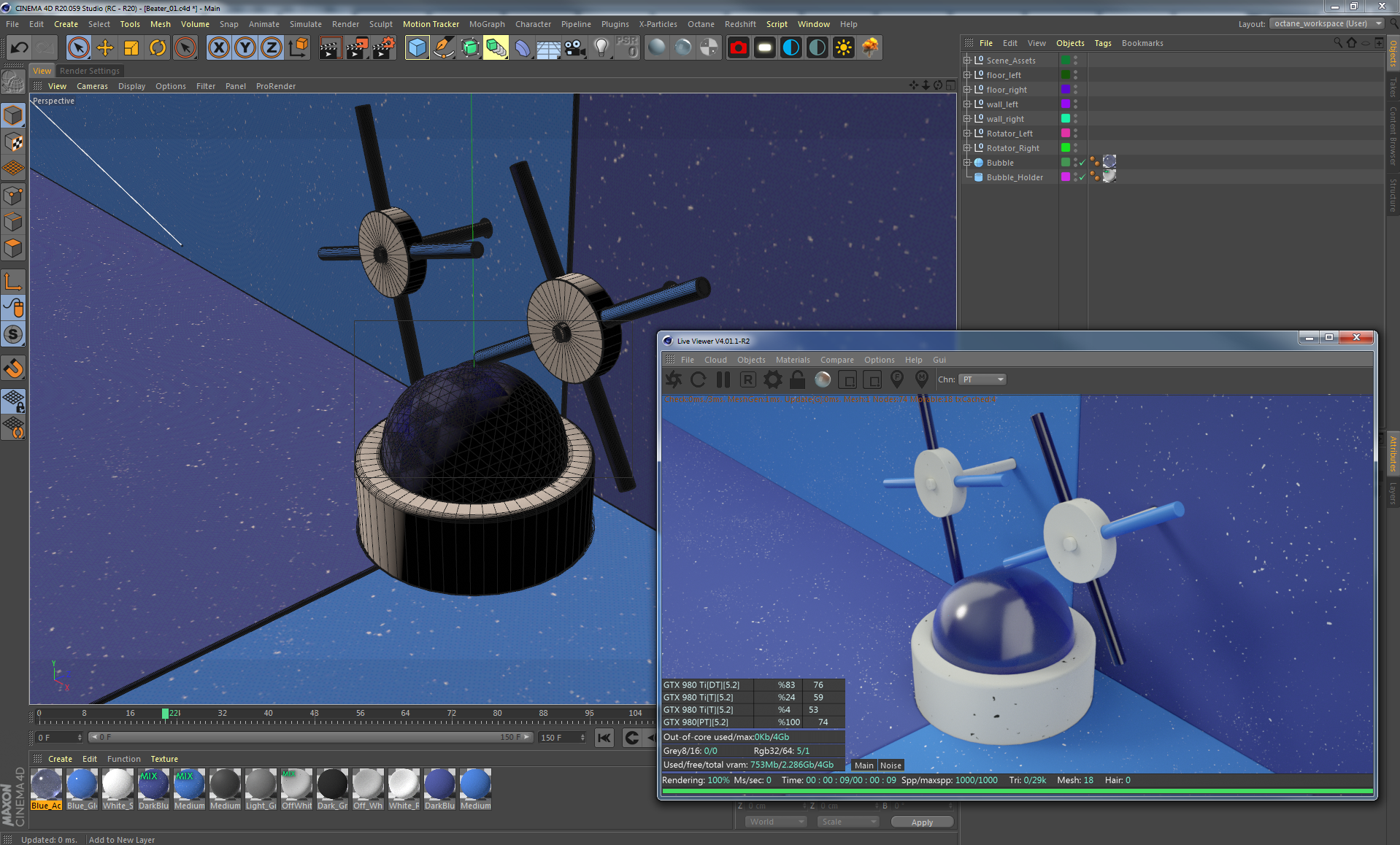Click the layer color swatch of wall_right
Screen dimensions: 1400x845
click(x=1066, y=118)
